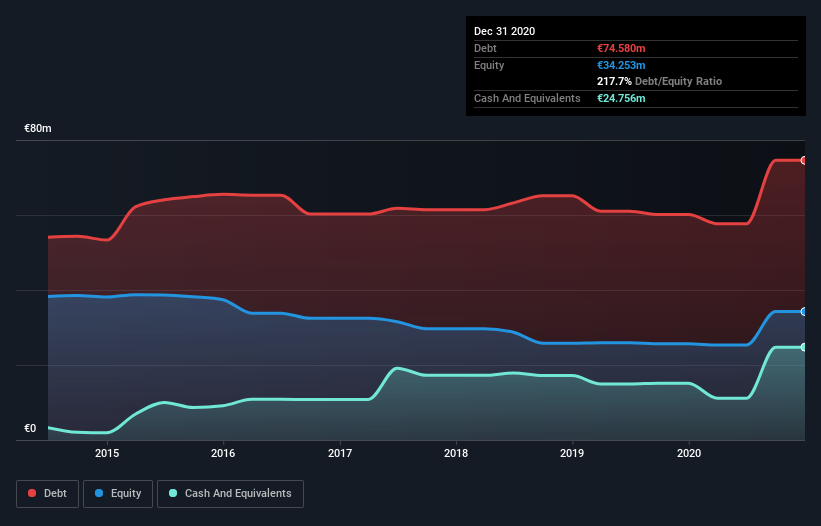Click the teal Cash end-point marker

tap(804, 348)
